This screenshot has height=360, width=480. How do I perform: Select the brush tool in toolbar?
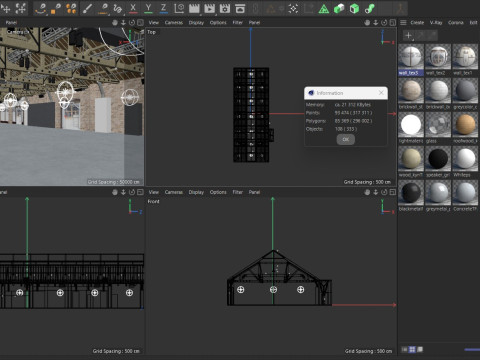click(87, 8)
